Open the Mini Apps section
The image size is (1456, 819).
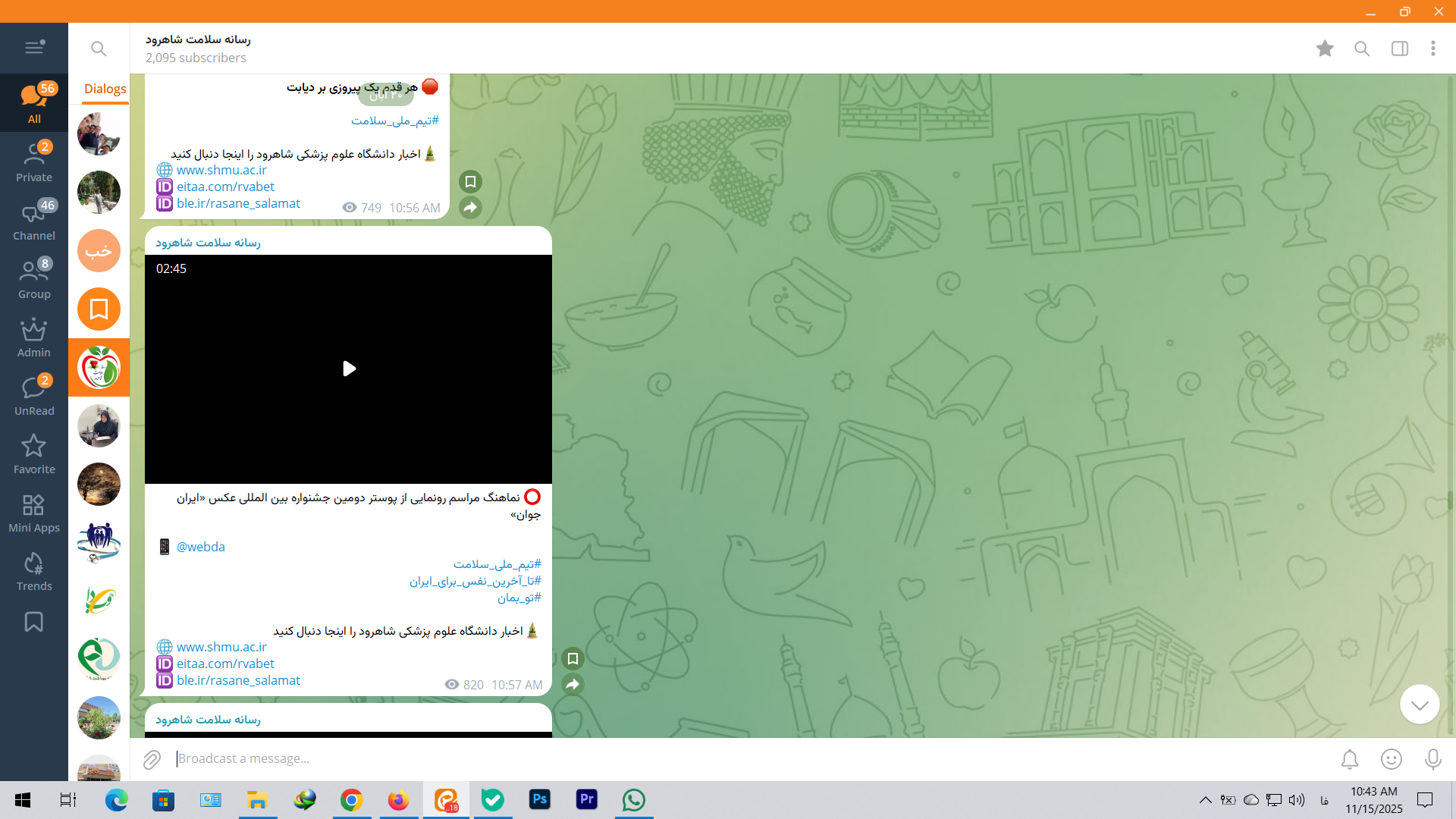click(34, 513)
